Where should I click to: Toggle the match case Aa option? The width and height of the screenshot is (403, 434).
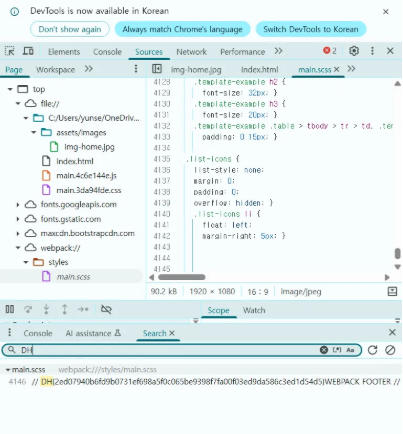tap(350, 350)
